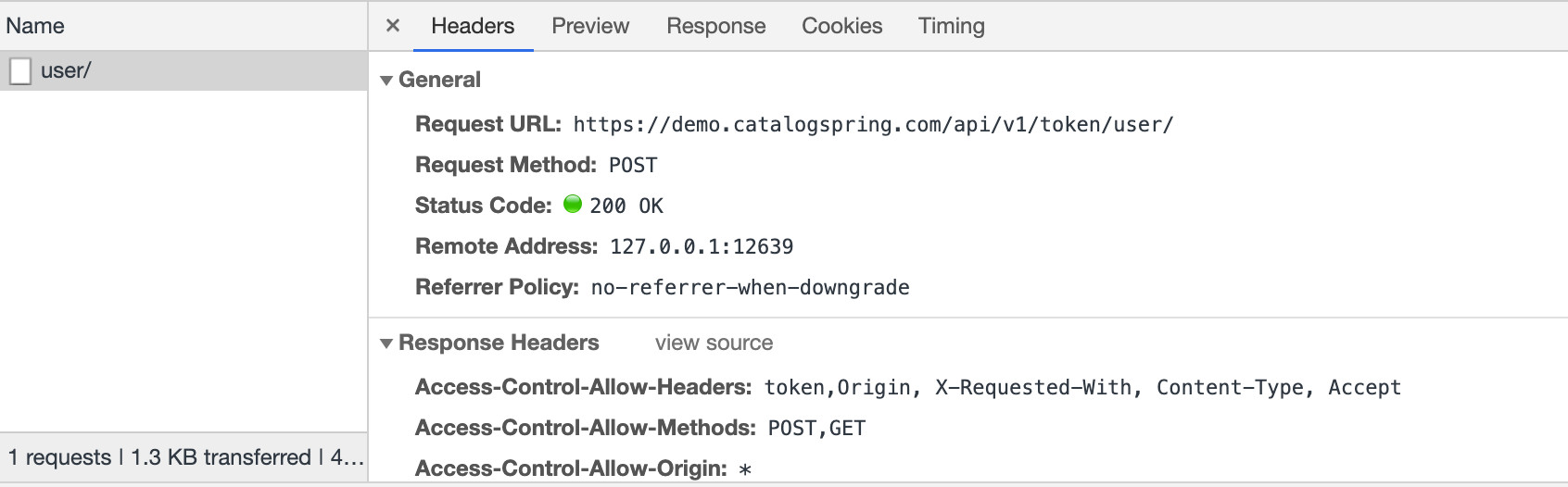Click the POST request method value
This screenshot has width=1568, height=487.
[x=633, y=165]
